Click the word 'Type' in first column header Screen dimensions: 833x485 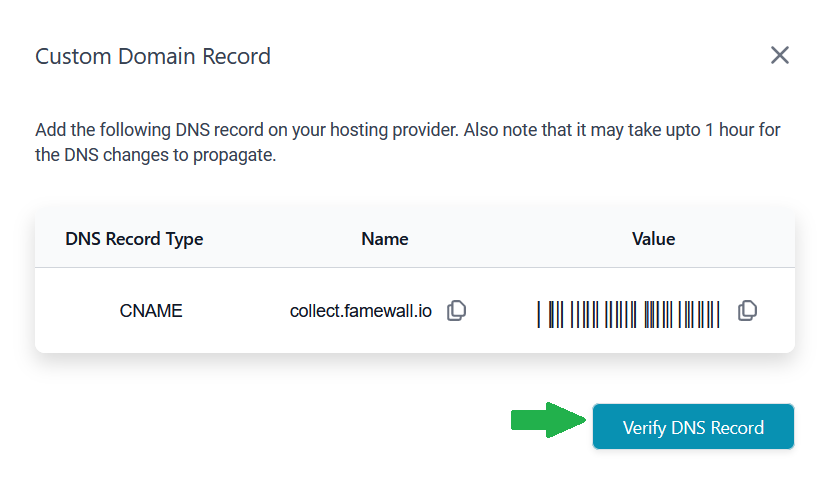184,239
